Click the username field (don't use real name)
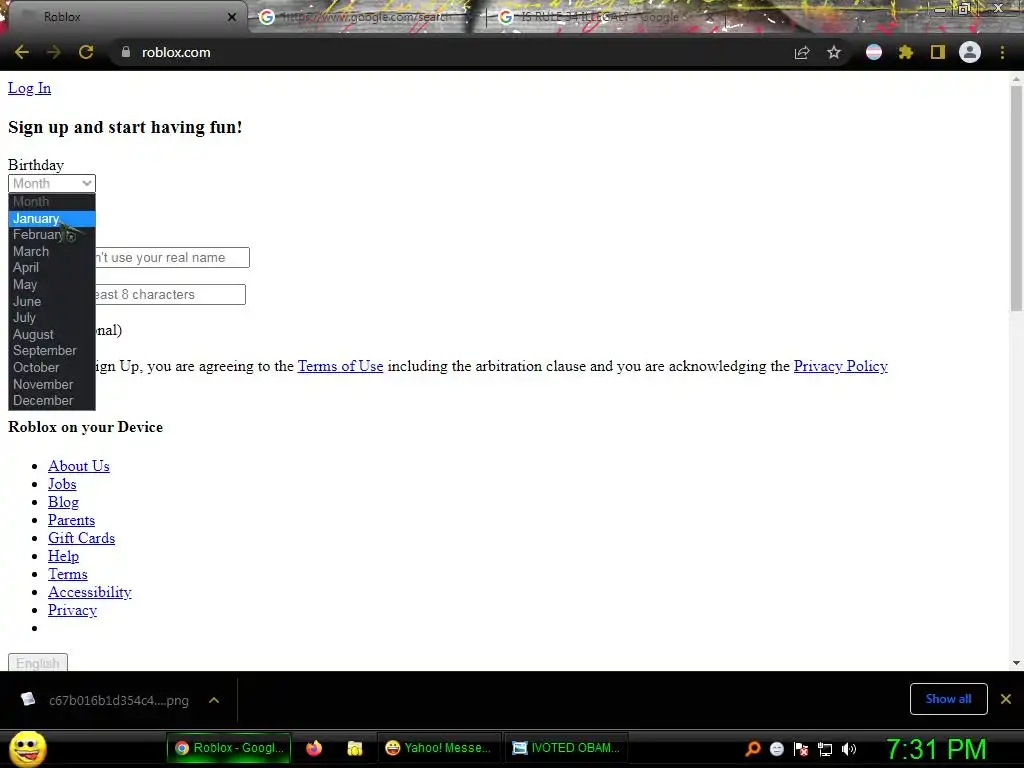This screenshot has width=1024, height=768. [172, 257]
